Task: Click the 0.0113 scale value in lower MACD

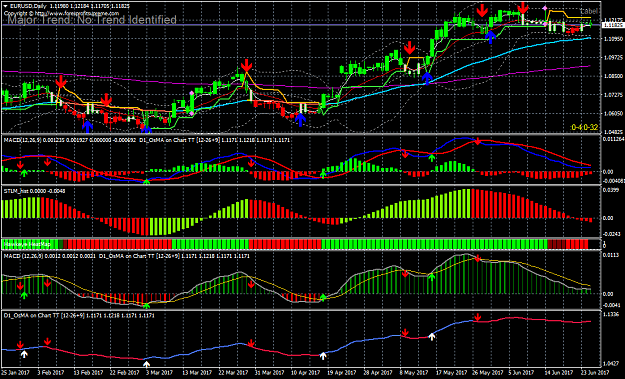Action: tap(610, 255)
